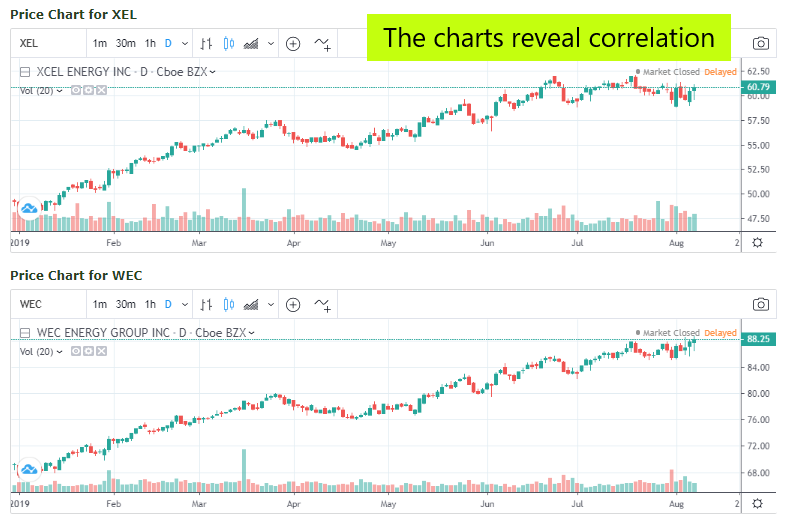The width and height of the screenshot is (797, 518).
Task: Open indicators menu on WEC chart
Action: (x=323, y=304)
